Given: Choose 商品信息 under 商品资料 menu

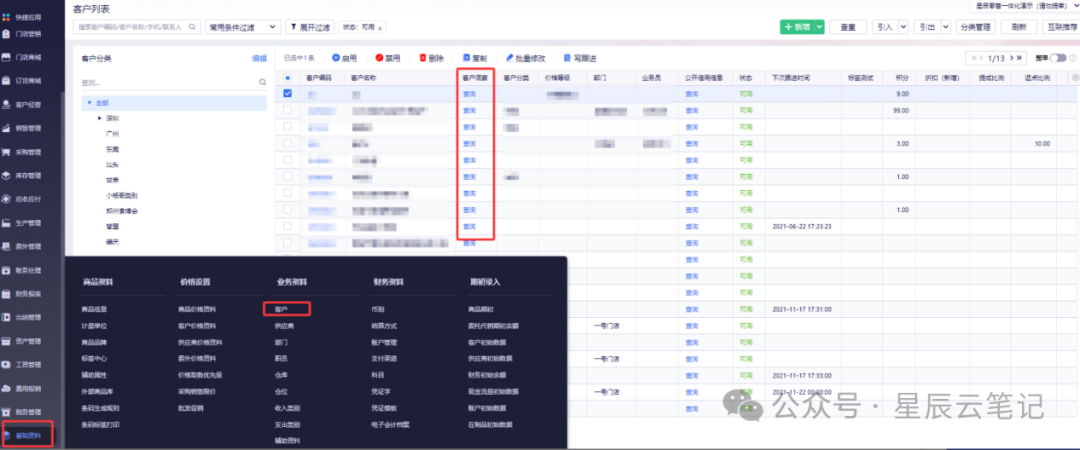Looking at the screenshot, I should point(94,309).
